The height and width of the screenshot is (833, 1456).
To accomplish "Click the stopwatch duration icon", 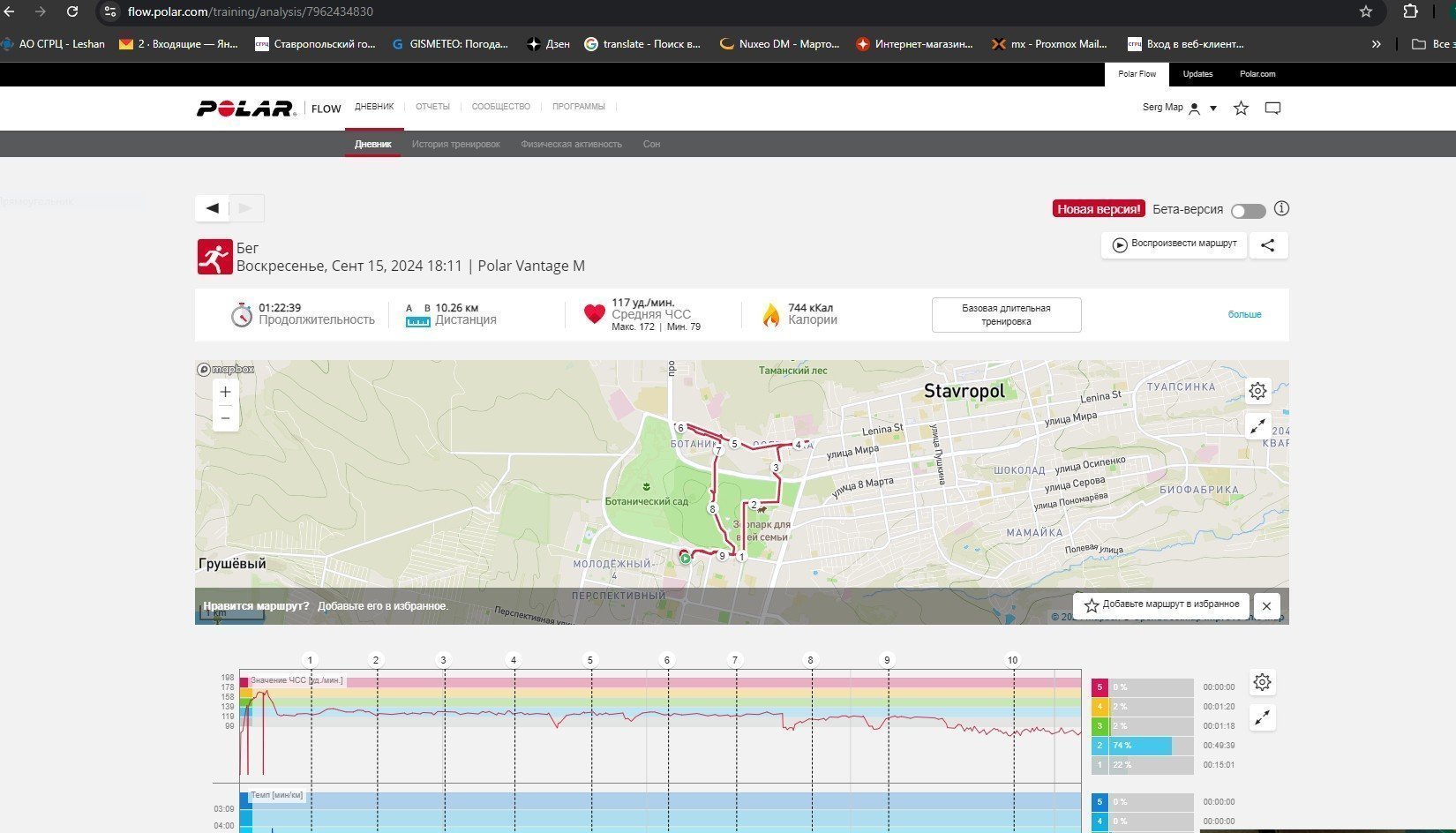I will [242, 315].
